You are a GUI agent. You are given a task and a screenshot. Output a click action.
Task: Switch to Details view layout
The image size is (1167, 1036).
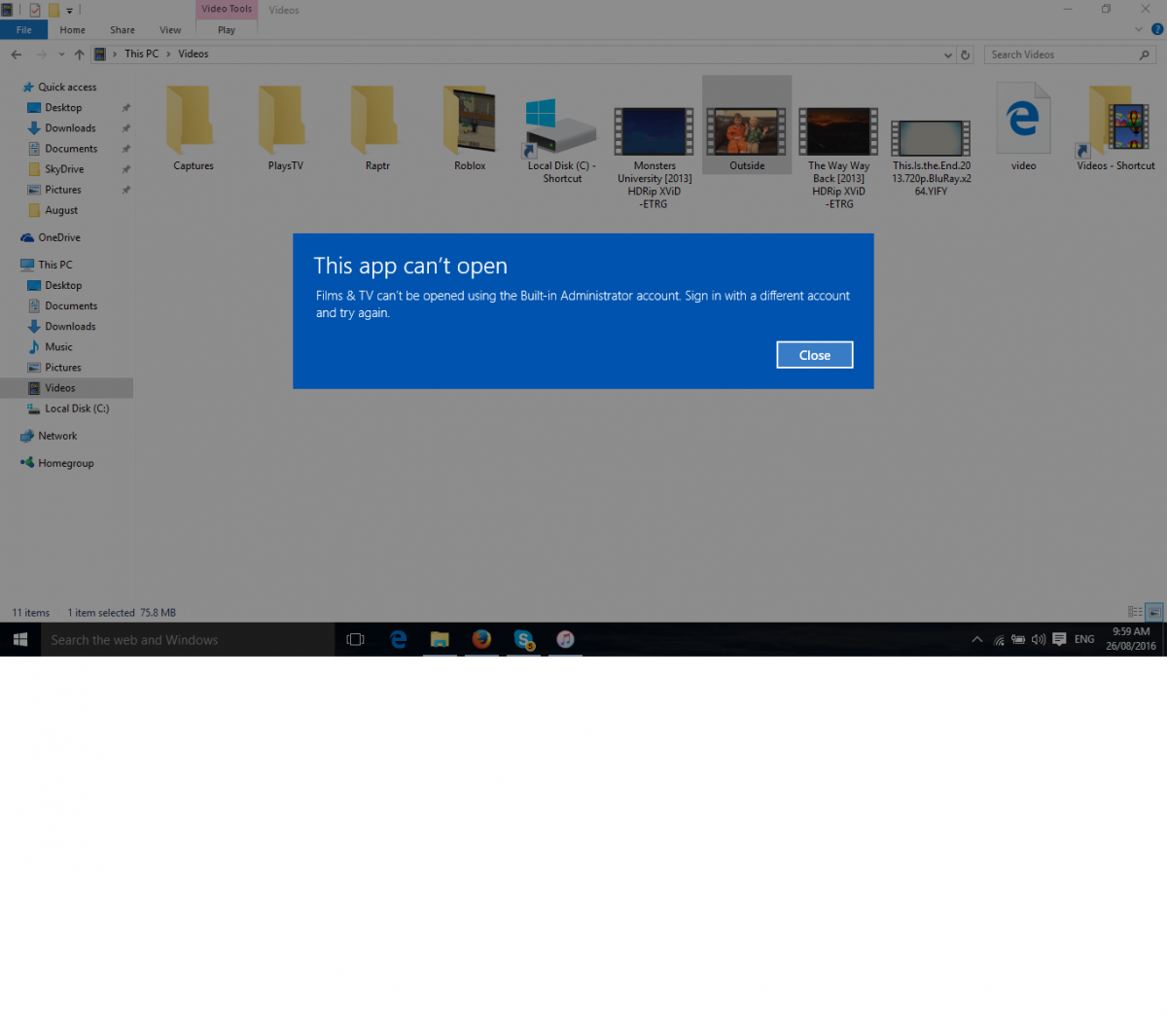coord(1135,612)
